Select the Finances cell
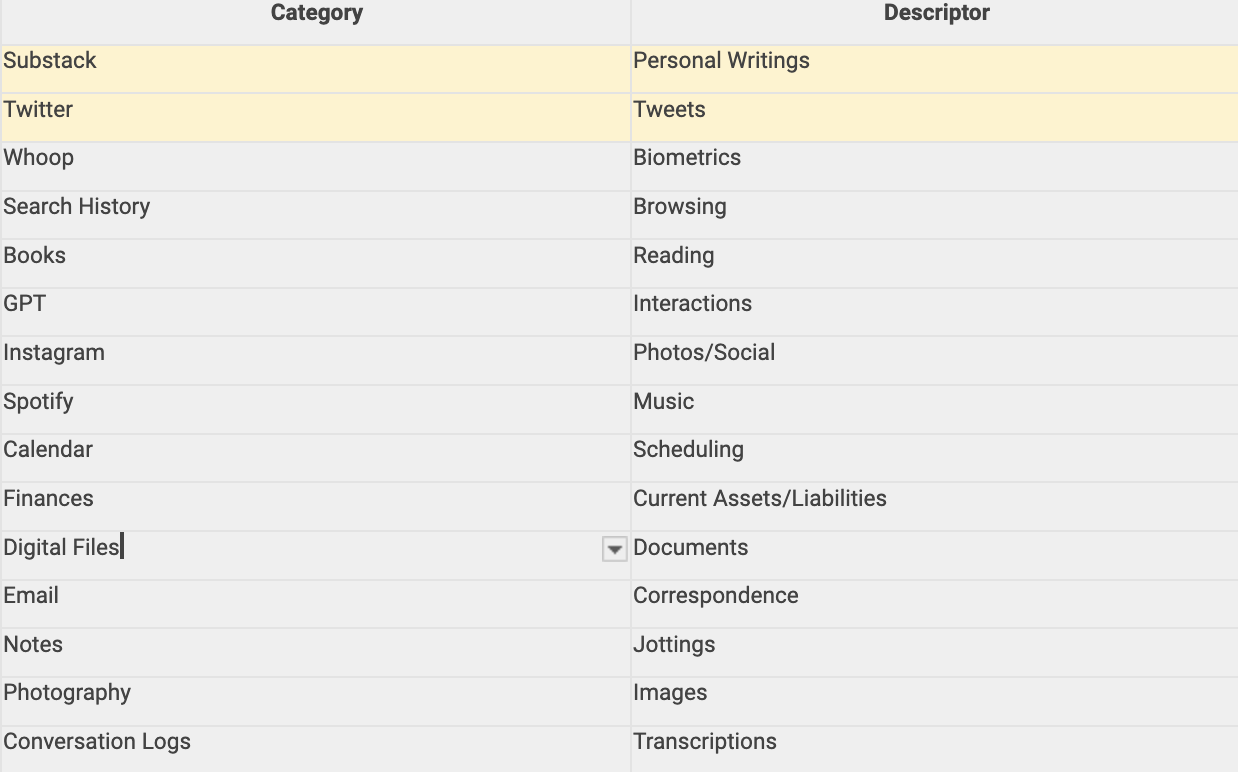This screenshot has height=772, width=1238. click(x=48, y=499)
